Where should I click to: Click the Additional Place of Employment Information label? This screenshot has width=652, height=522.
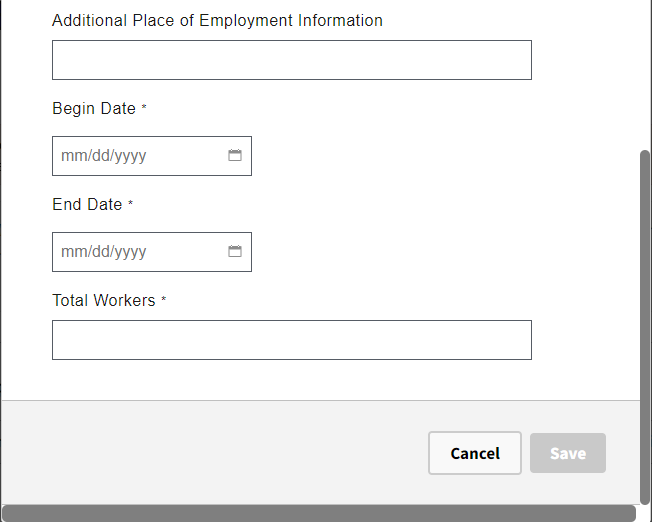click(217, 20)
